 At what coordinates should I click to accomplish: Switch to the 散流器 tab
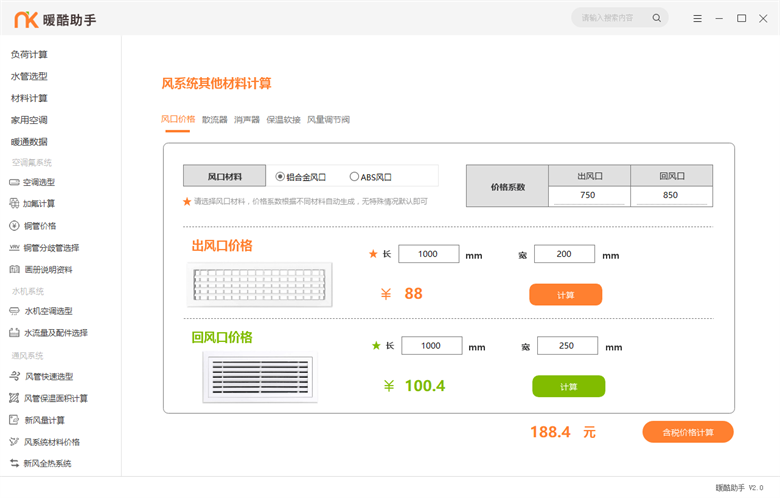coord(214,119)
